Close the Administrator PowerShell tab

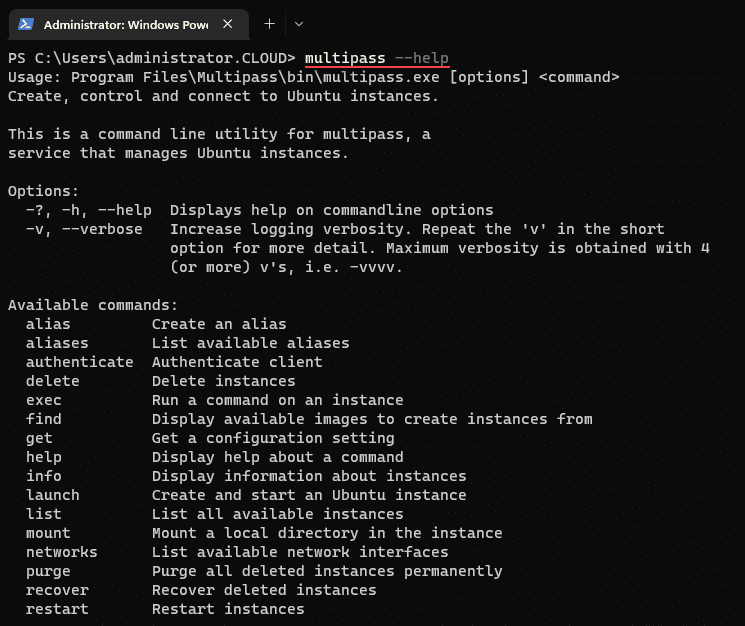[x=228, y=24]
